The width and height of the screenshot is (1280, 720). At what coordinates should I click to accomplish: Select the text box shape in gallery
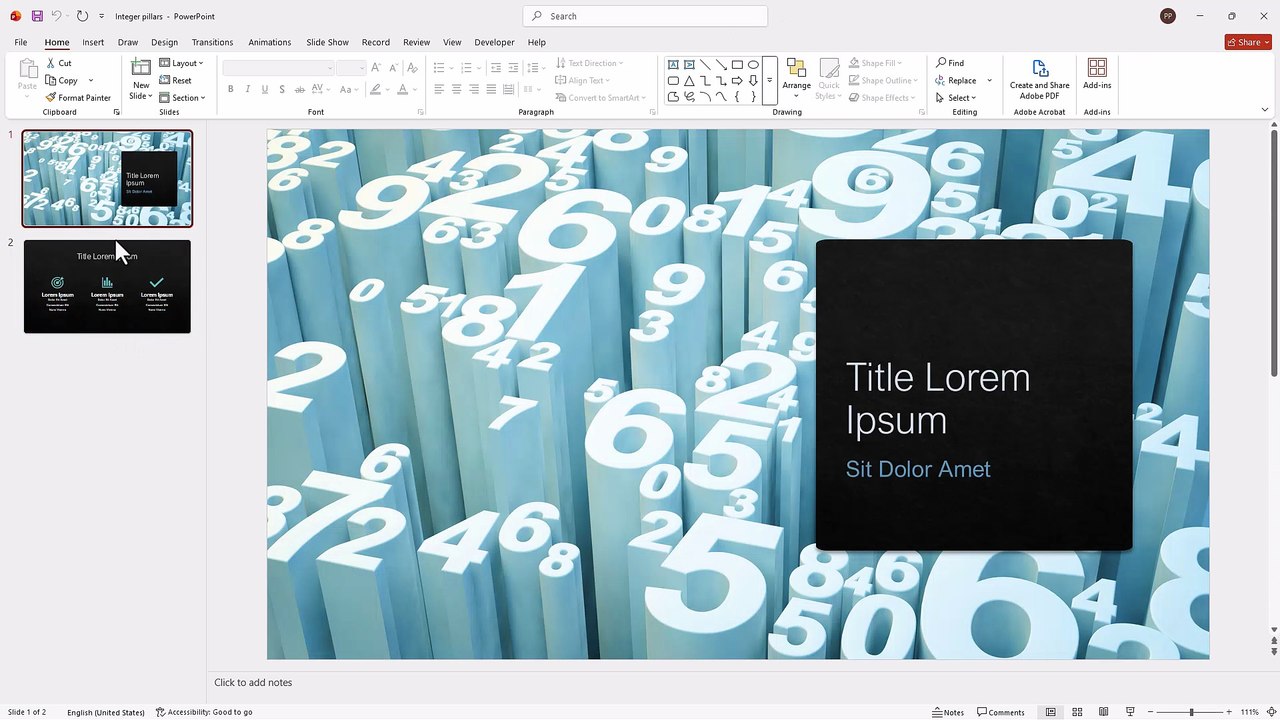coord(673,64)
